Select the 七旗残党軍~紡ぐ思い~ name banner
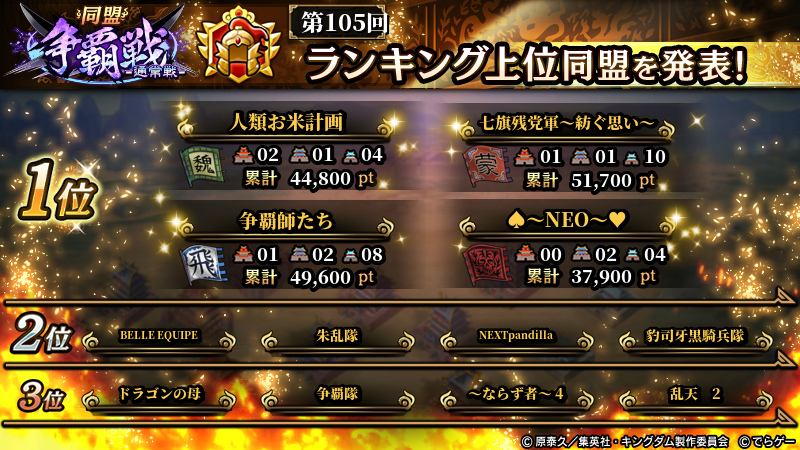Screen dimensions: 800x450 click(566, 125)
